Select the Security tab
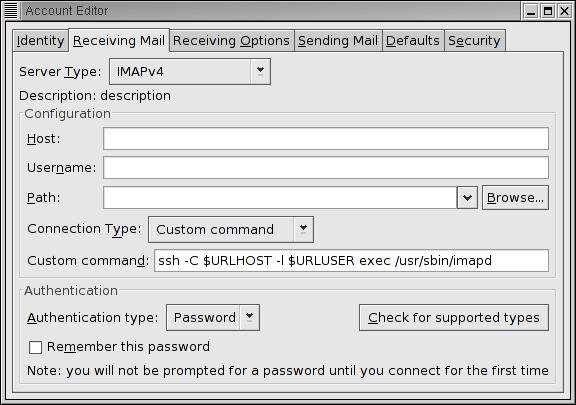This screenshot has width=576, height=405. (x=474, y=40)
